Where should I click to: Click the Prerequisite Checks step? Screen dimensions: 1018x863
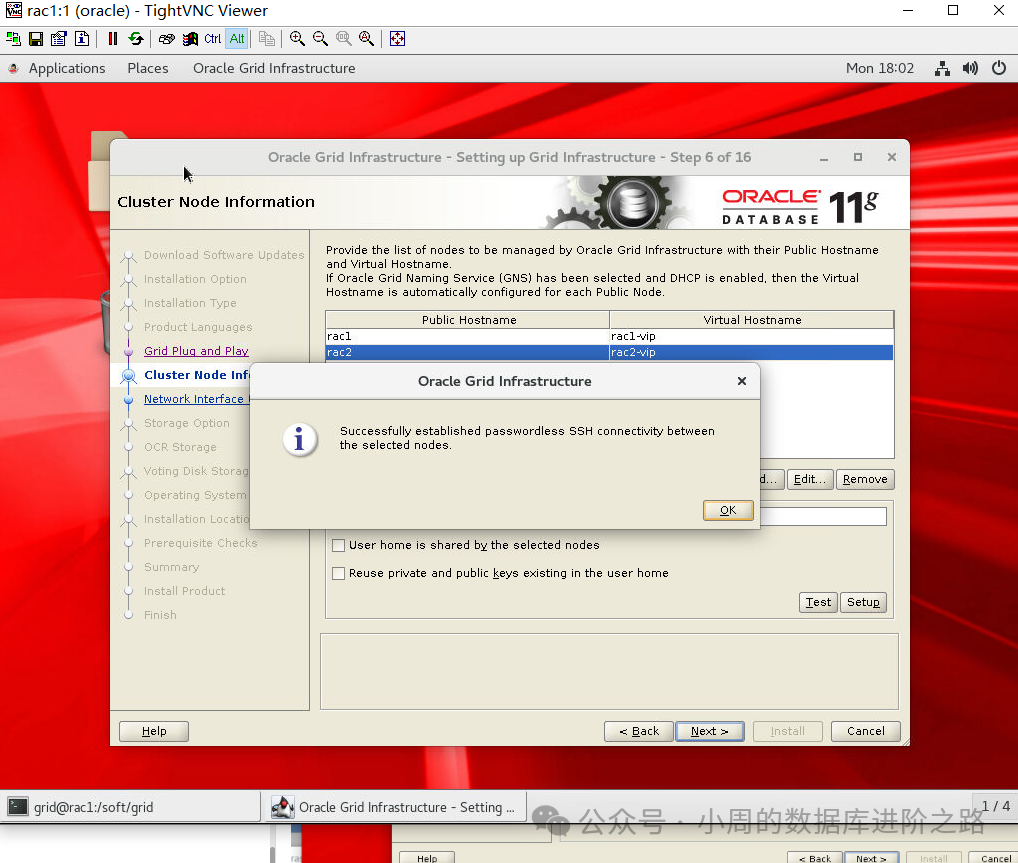[x=201, y=544]
